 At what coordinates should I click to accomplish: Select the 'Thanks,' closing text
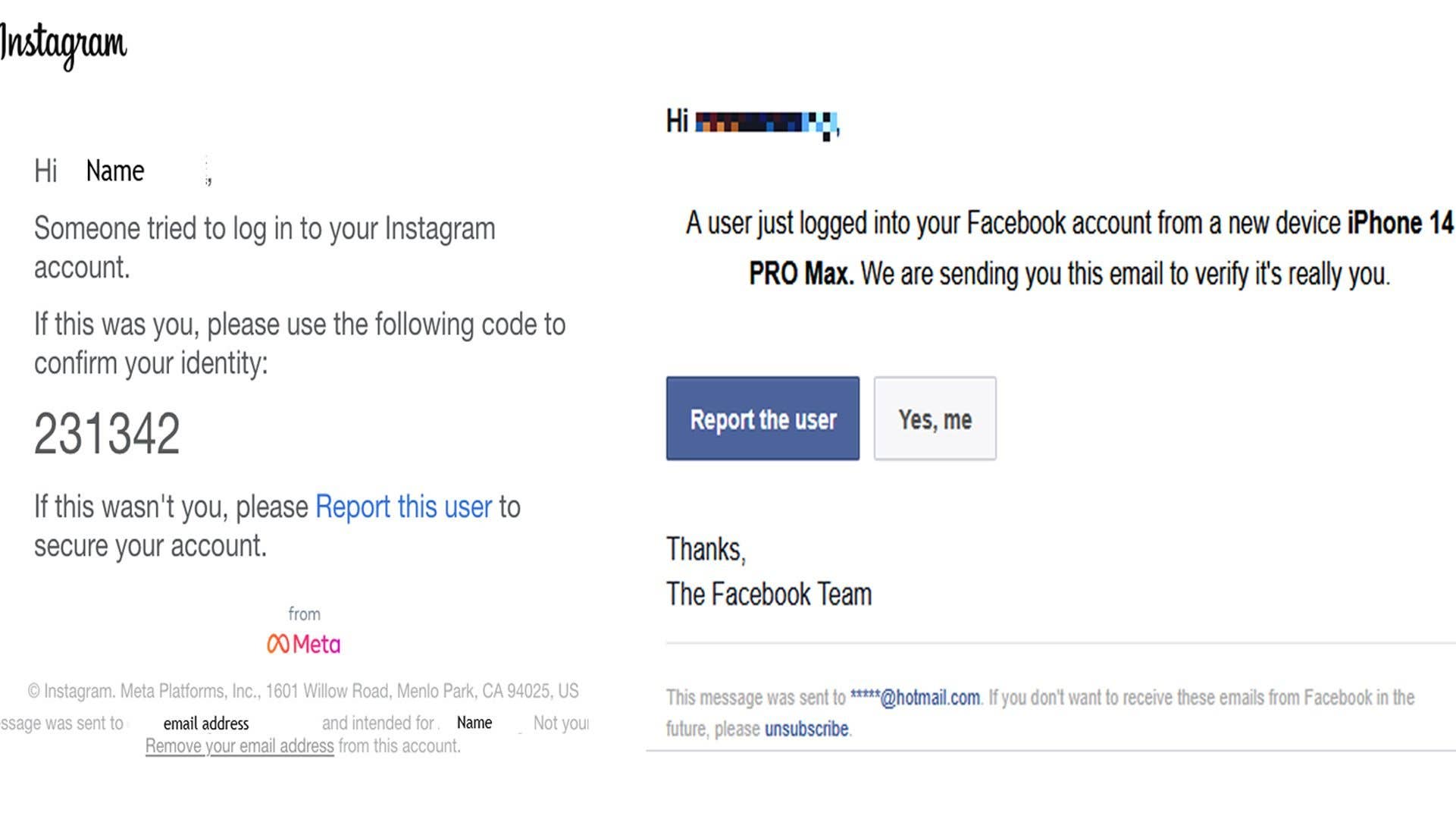pos(706,549)
